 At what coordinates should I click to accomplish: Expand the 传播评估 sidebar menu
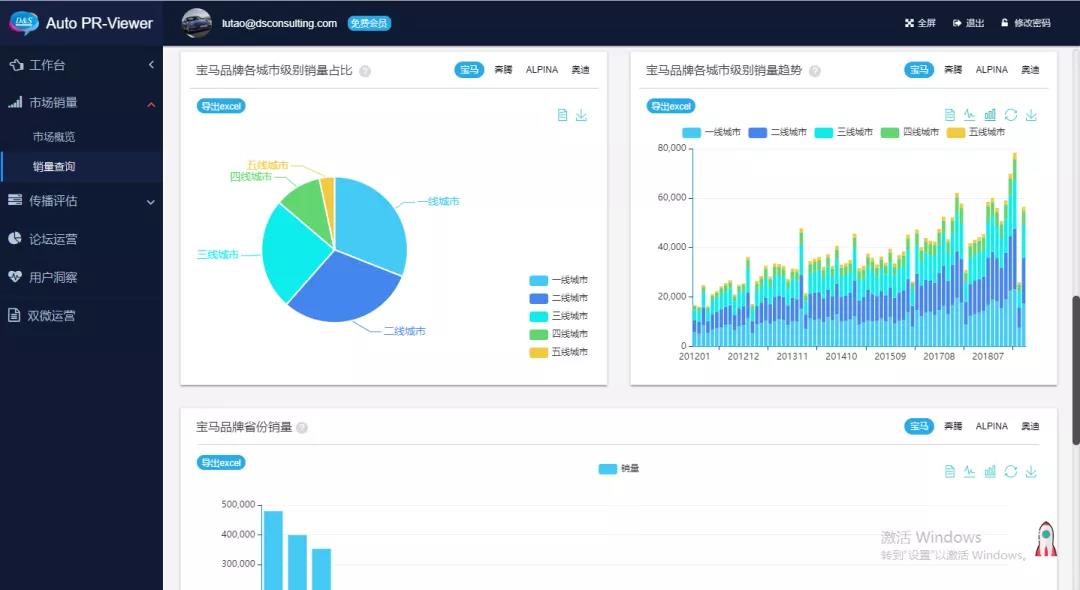coord(151,201)
